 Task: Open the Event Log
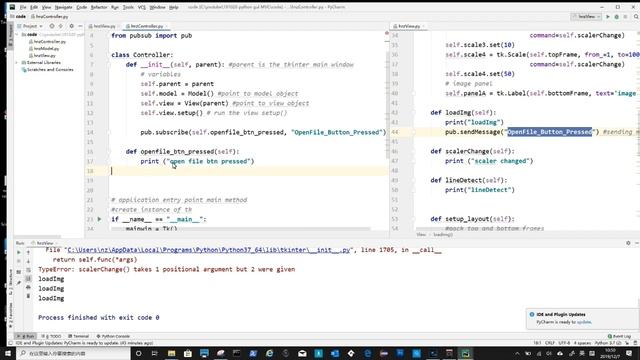tap(619, 336)
